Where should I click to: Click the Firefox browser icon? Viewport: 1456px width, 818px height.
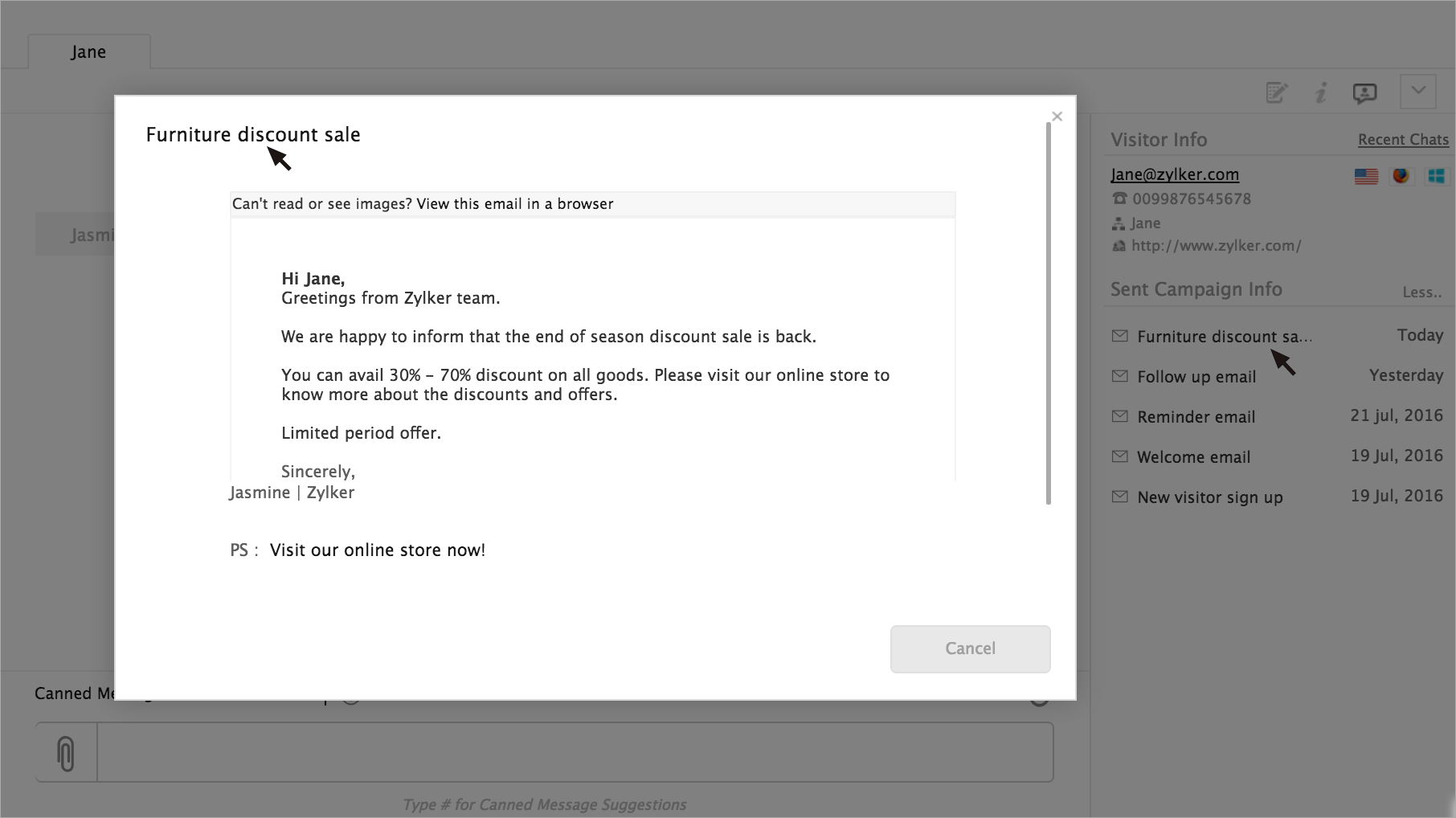(1401, 175)
